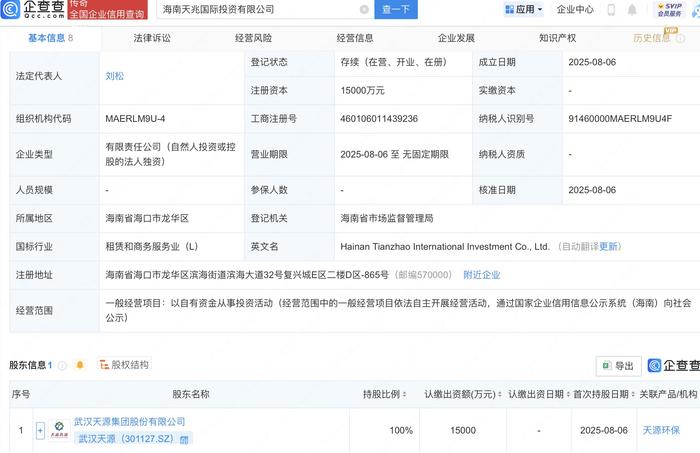Open the Qichacha logo home link

pyautogui.click(x=33, y=9)
